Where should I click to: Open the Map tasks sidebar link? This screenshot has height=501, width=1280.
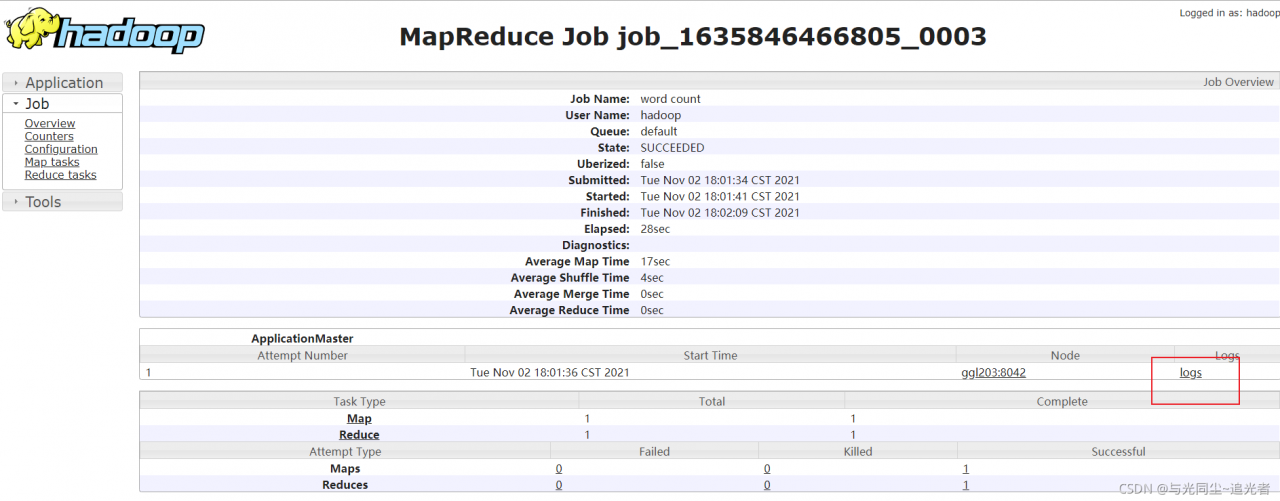click(x=52, y=162)
